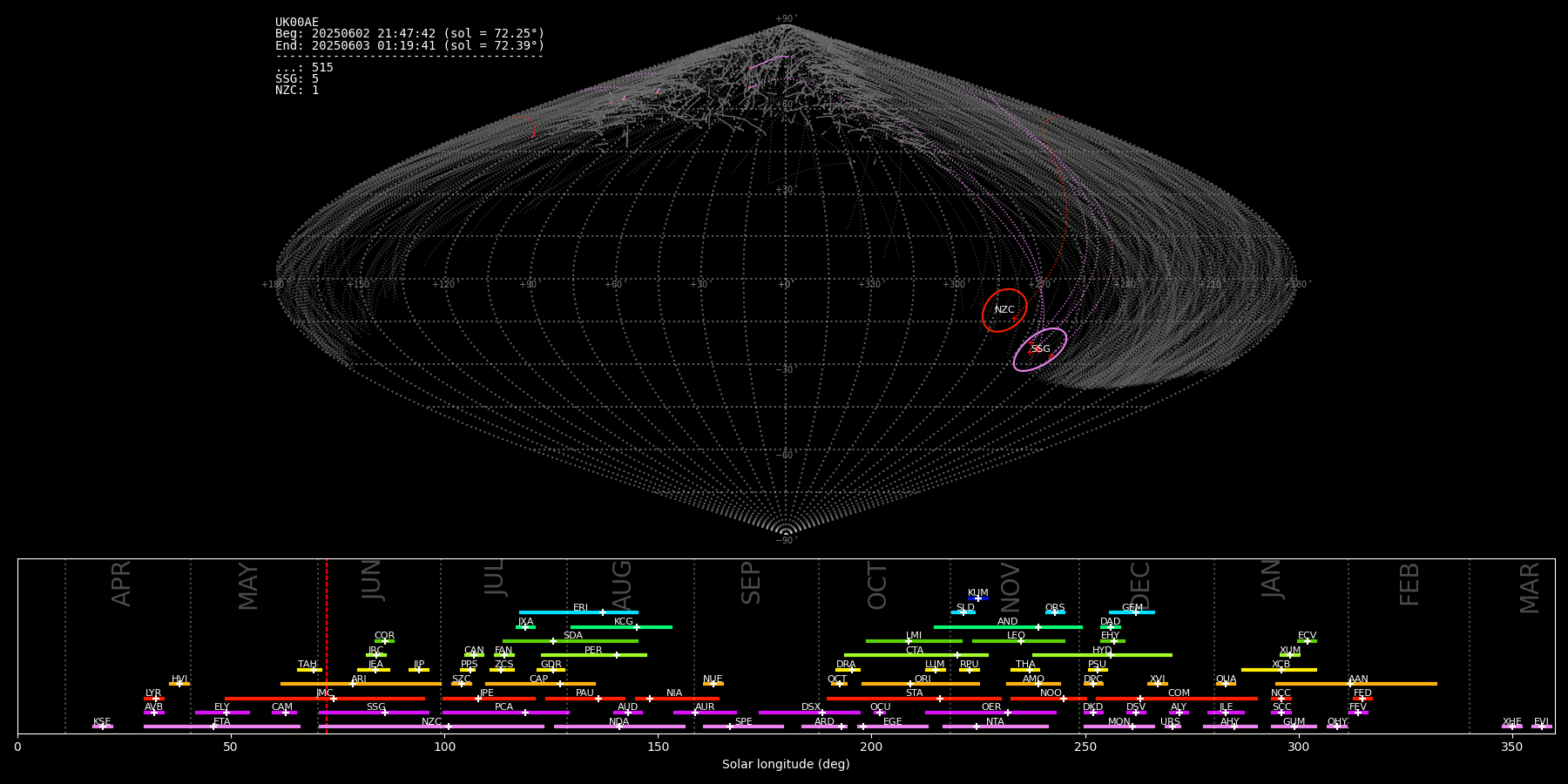Click the pink SSG radiant ellipse on the sky map

(1040, 349)
